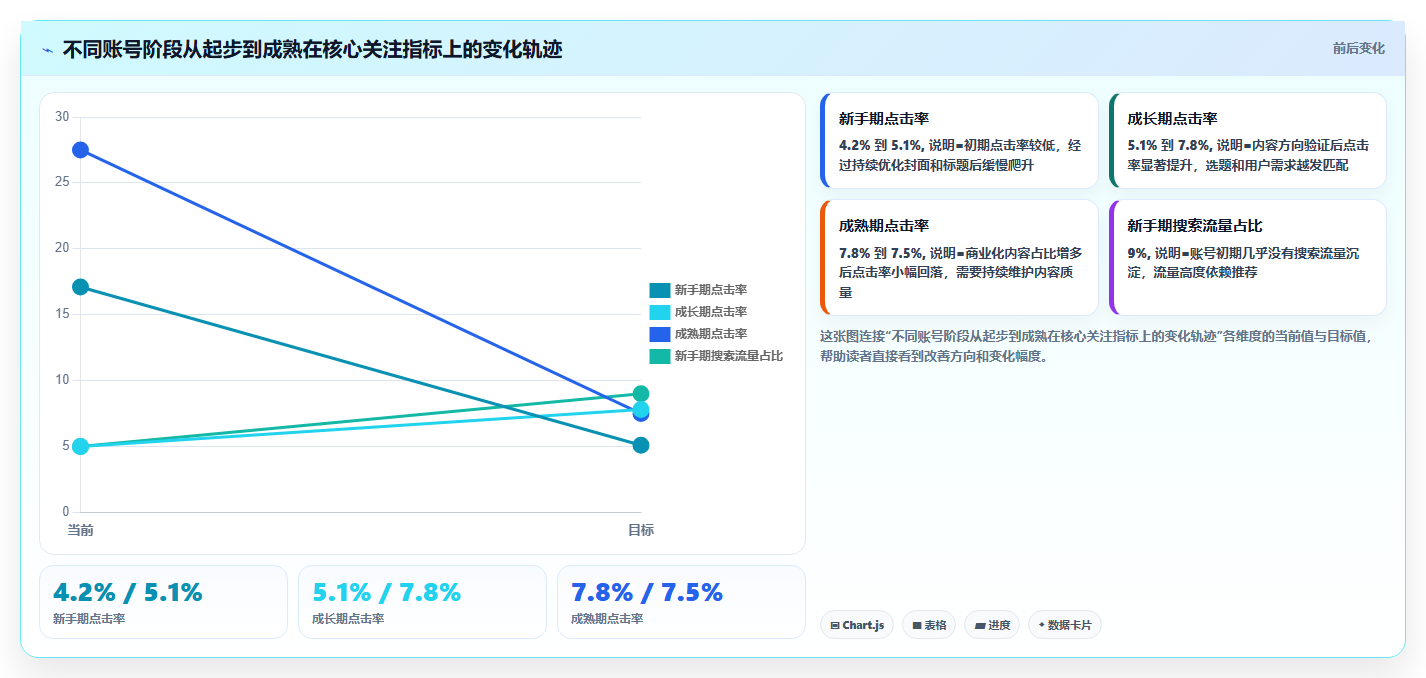Toggle the 新手期点击率 legend swatch
1426x678 pixels.
pos(659,290)
